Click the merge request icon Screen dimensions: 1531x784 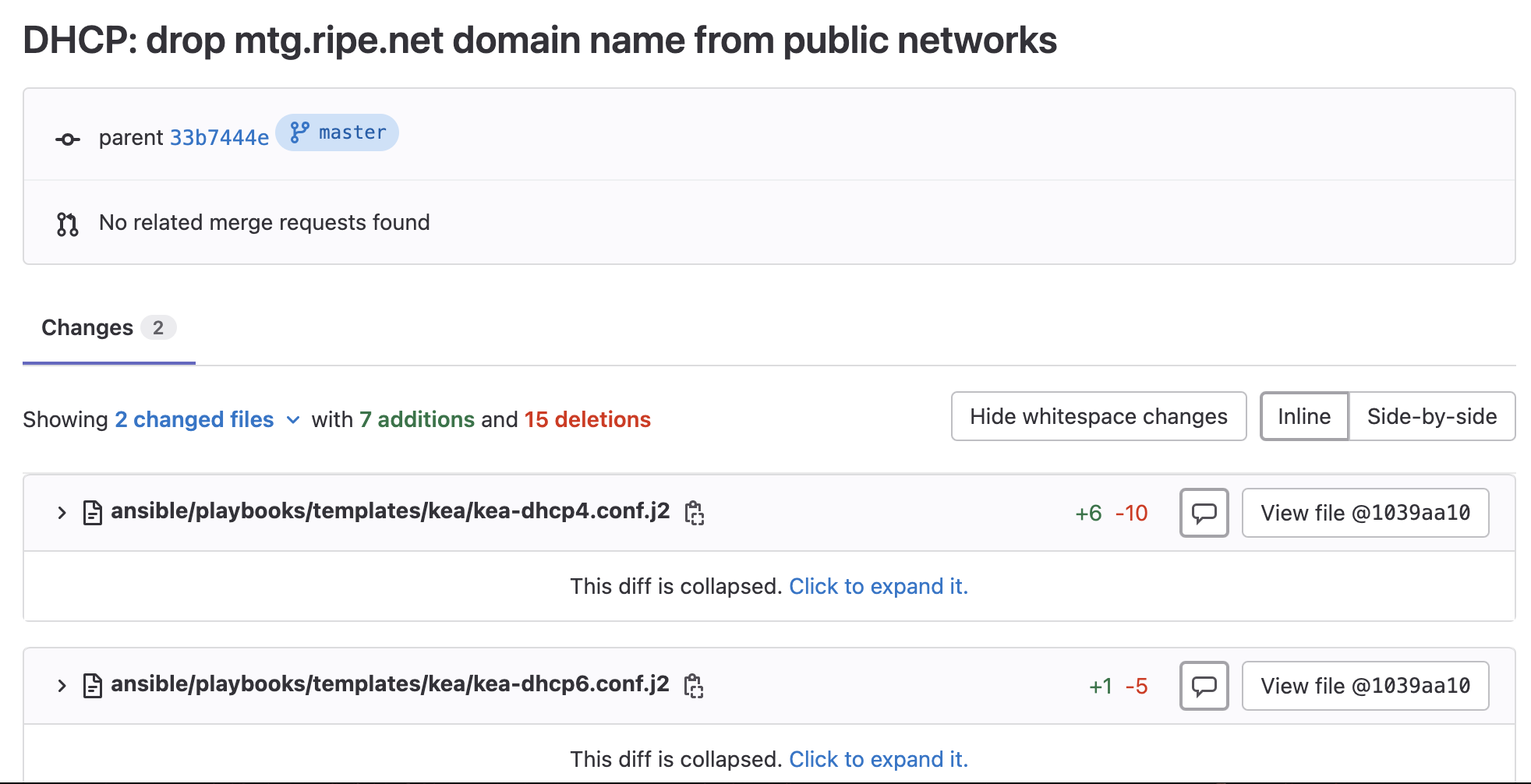click(68, 224)
